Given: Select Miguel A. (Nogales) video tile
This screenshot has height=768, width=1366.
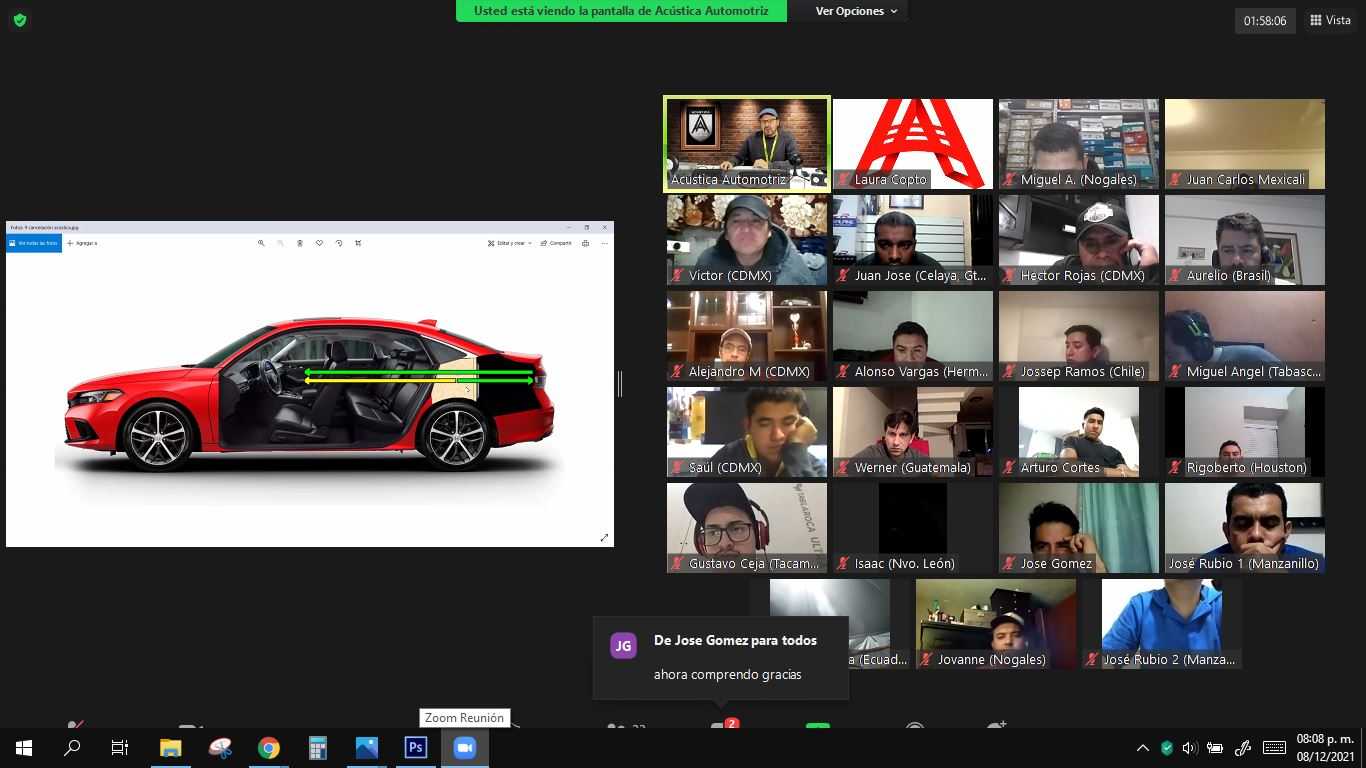Looking at the screenshot, I should tap(1079, 144).
